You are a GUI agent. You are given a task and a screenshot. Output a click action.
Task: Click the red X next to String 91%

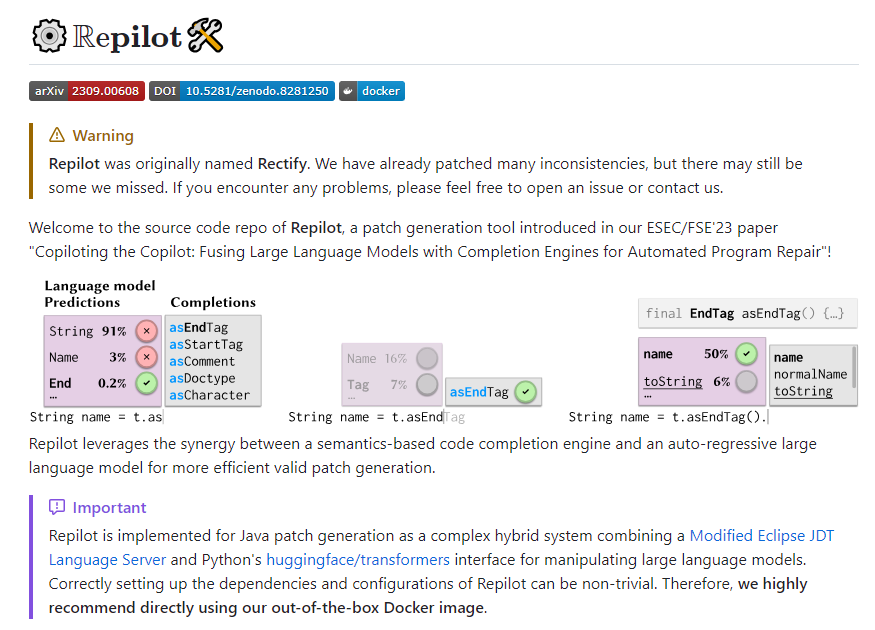tap(146, 331)
